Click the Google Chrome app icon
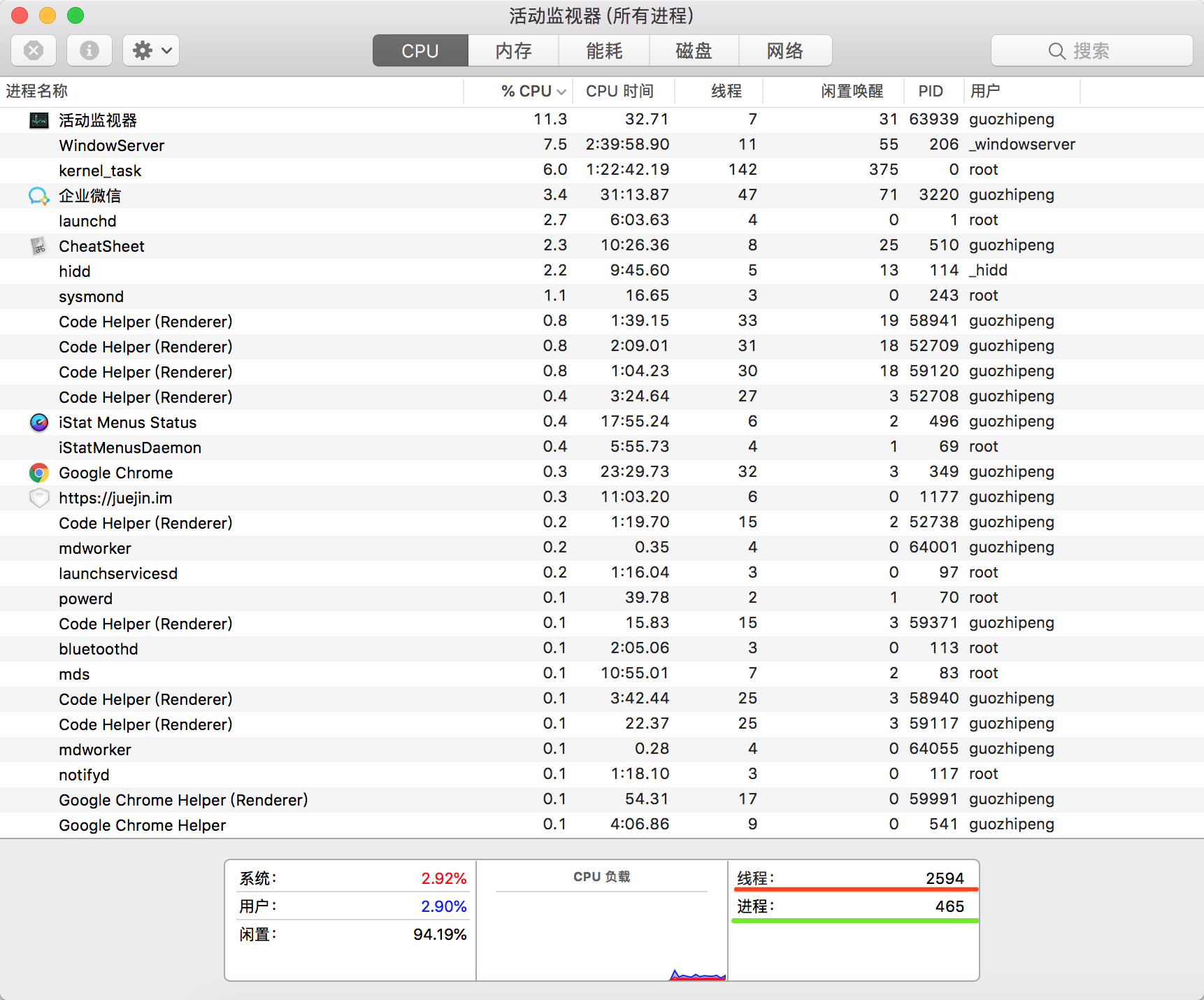 point(39,473)
